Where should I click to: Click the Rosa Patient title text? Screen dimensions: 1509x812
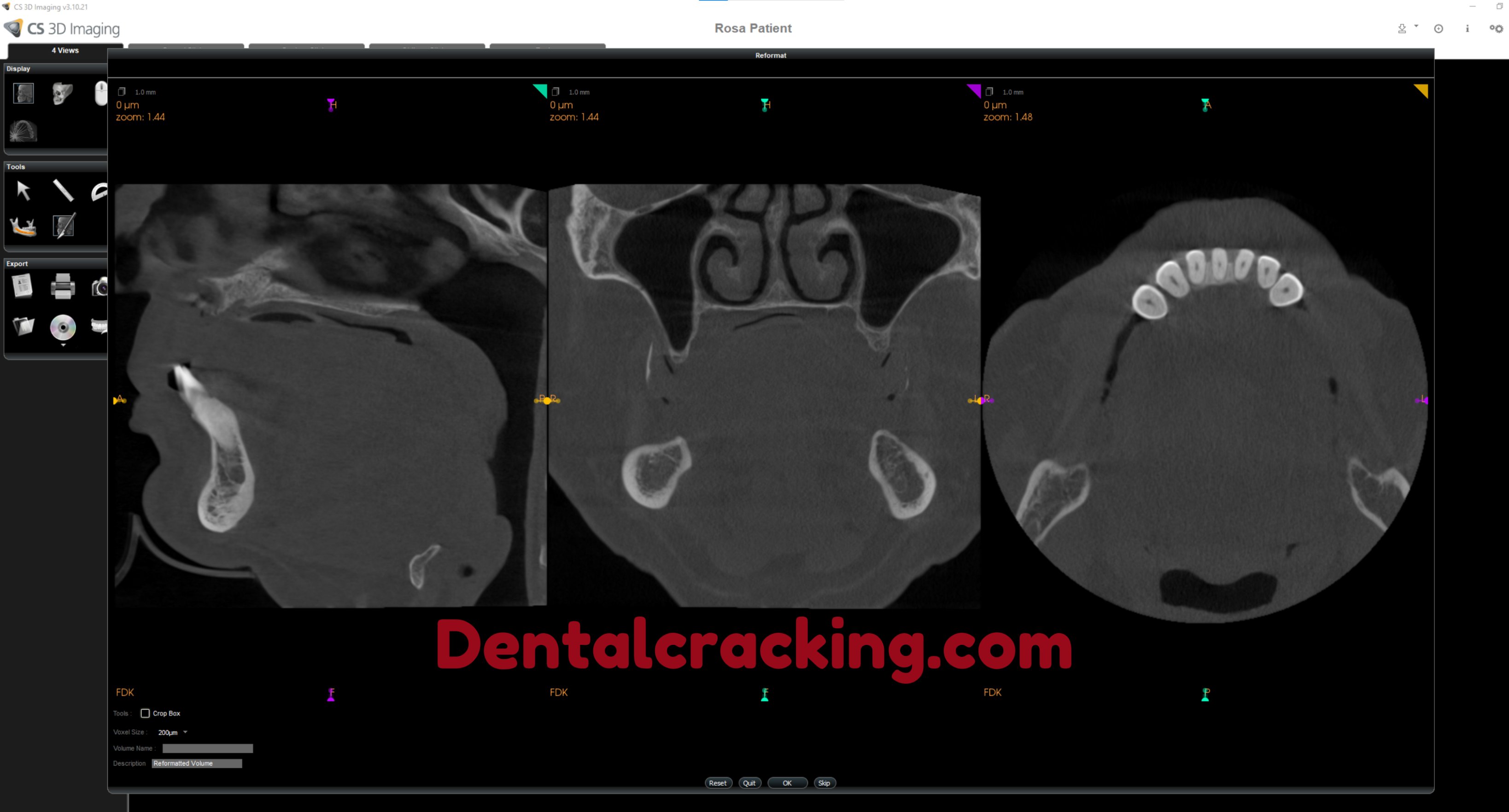tap(753, 28)
